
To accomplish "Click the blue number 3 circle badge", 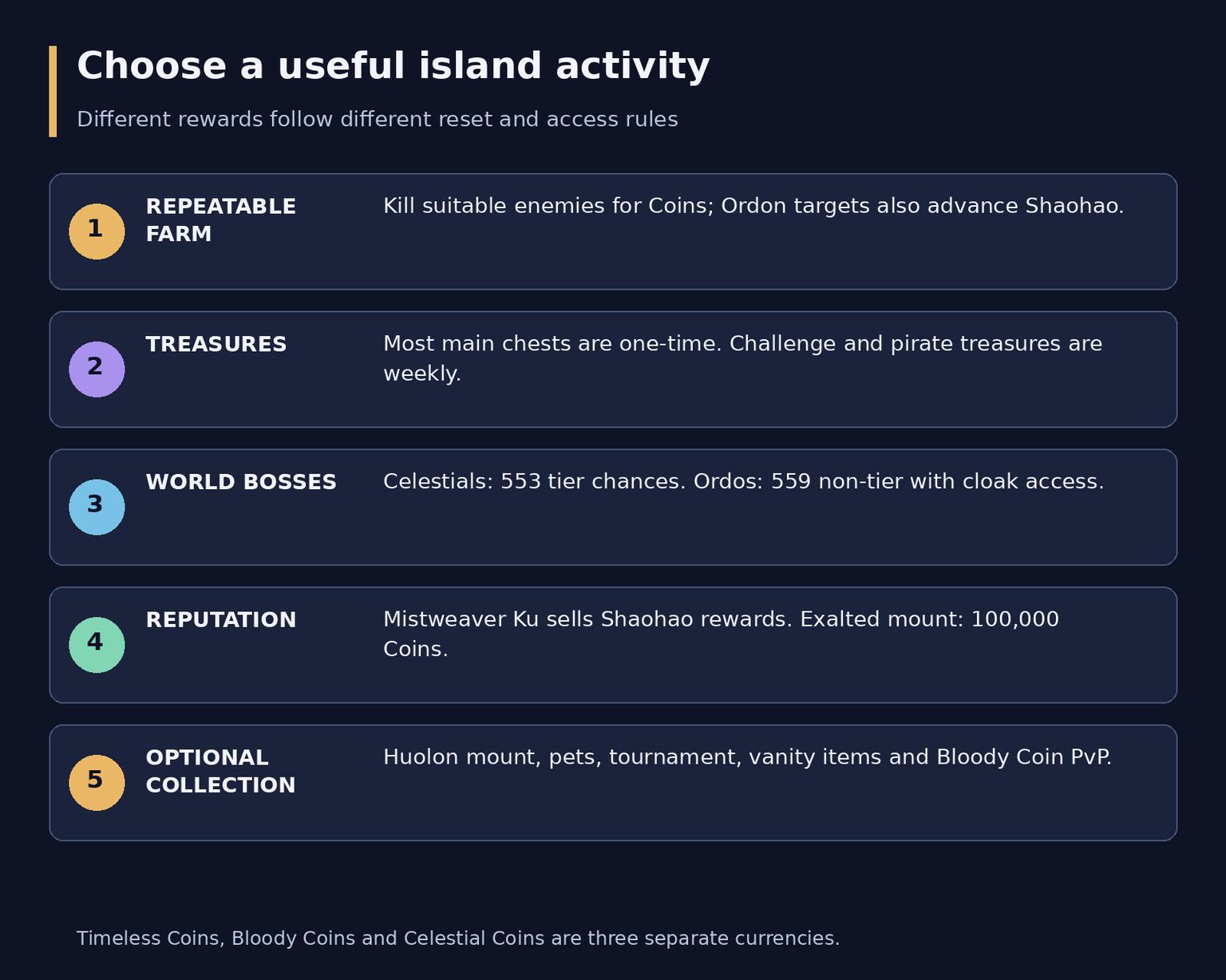I will [97, 508].
